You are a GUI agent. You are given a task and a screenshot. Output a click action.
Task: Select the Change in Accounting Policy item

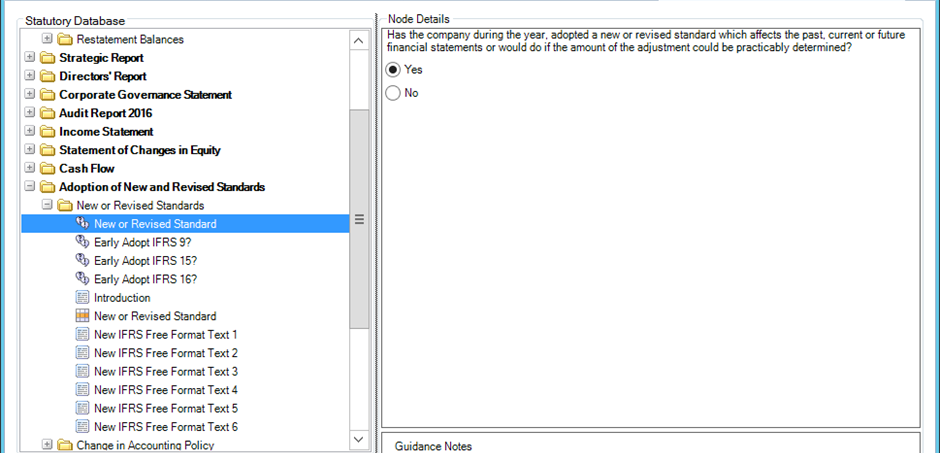tap(145, 445)
